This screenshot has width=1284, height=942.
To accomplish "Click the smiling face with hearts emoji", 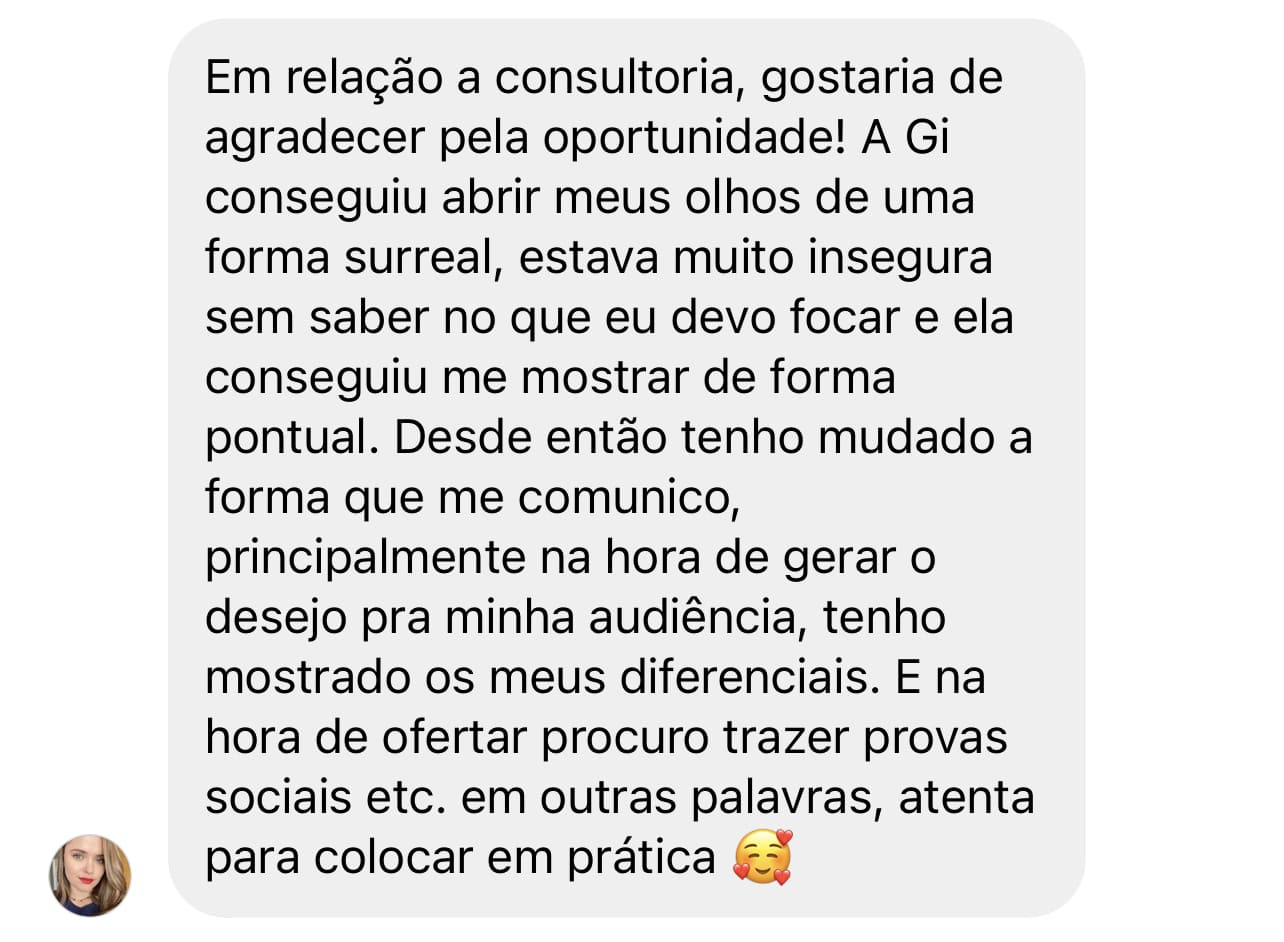I will tap(763, 858).
